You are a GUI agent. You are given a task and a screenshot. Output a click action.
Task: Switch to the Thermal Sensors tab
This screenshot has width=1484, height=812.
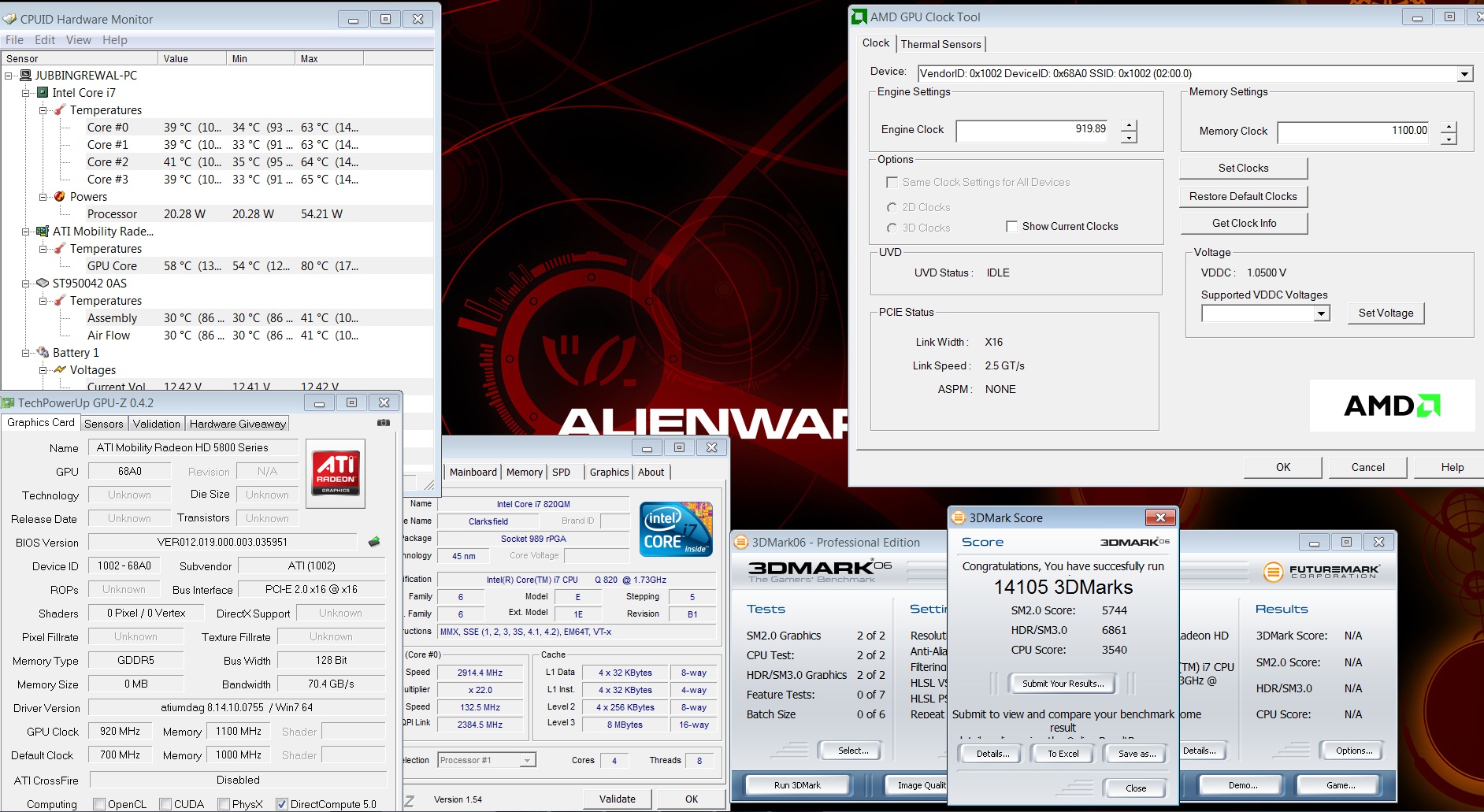[x=941, y=44]
